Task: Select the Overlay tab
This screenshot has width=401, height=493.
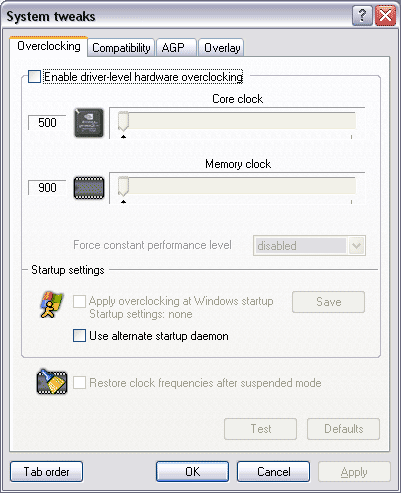Action: tap(221, 48)
